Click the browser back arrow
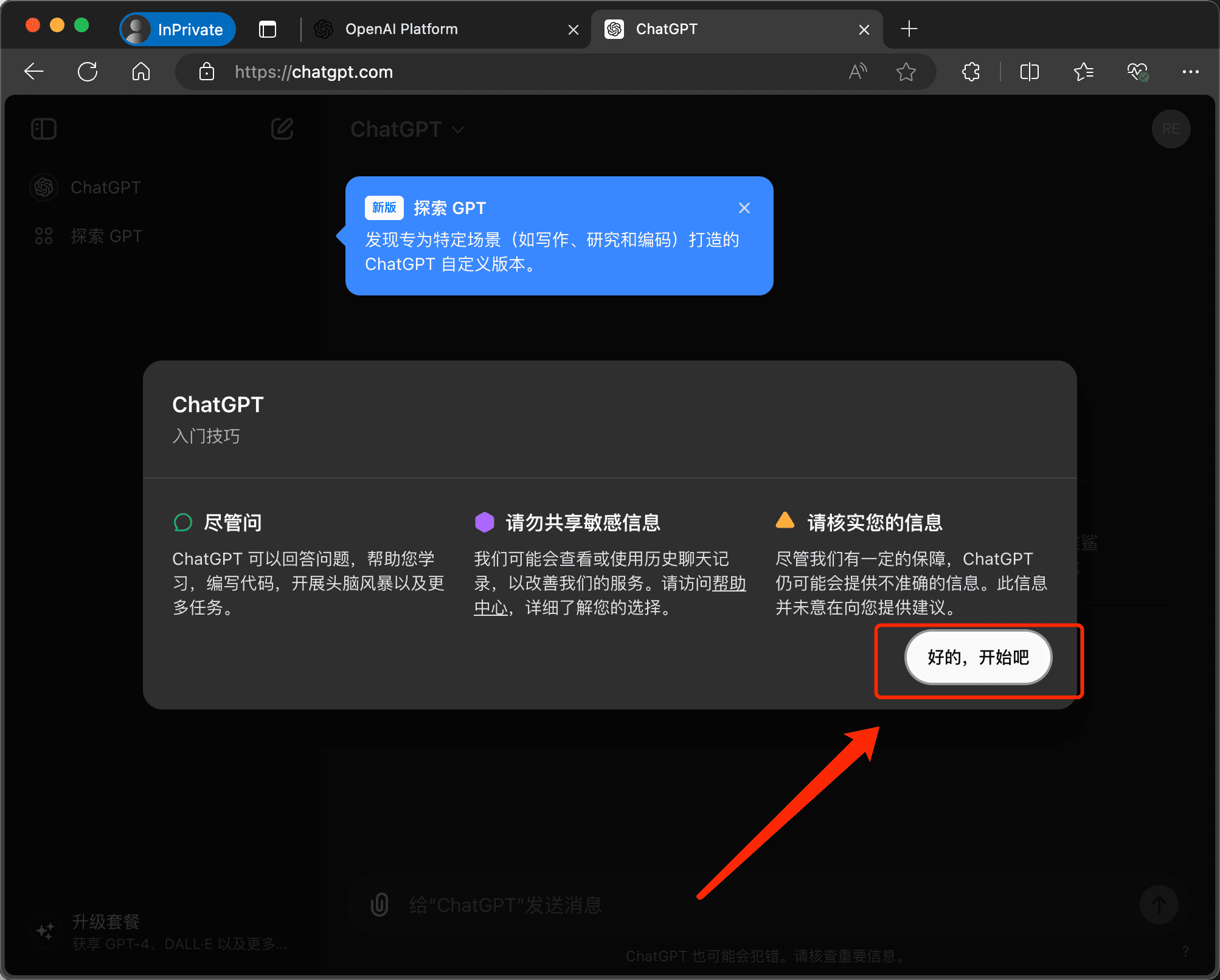Screen dimensions: 1220x980 coord(34,72)
